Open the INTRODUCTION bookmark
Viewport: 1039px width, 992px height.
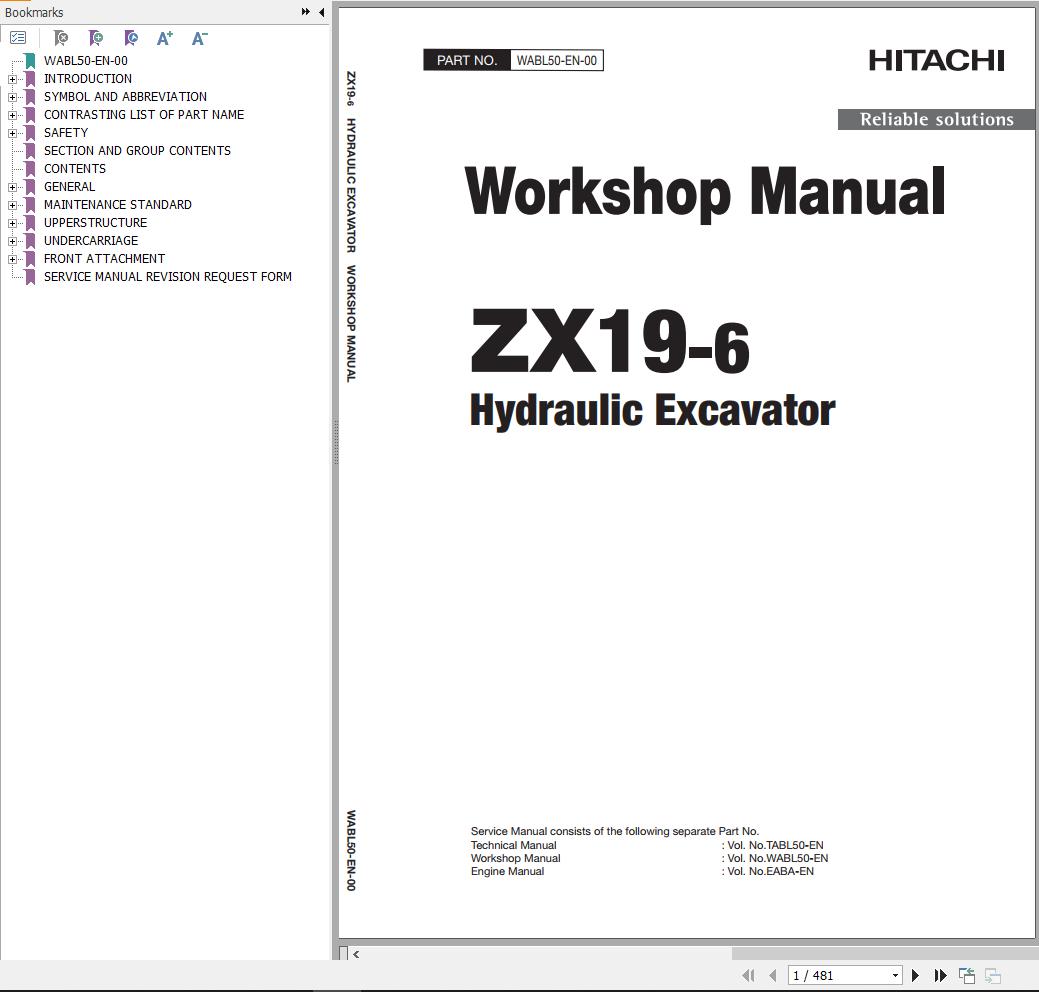pyautogui.click(x=87, y=79)
